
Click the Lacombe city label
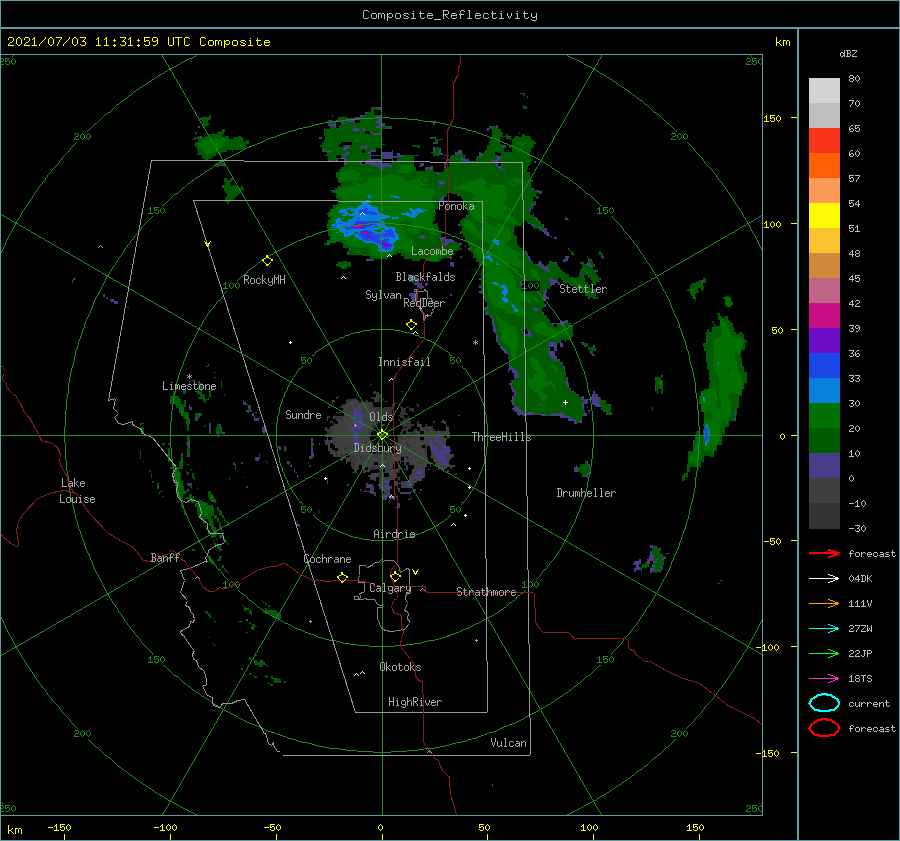(x=432, y=251)
